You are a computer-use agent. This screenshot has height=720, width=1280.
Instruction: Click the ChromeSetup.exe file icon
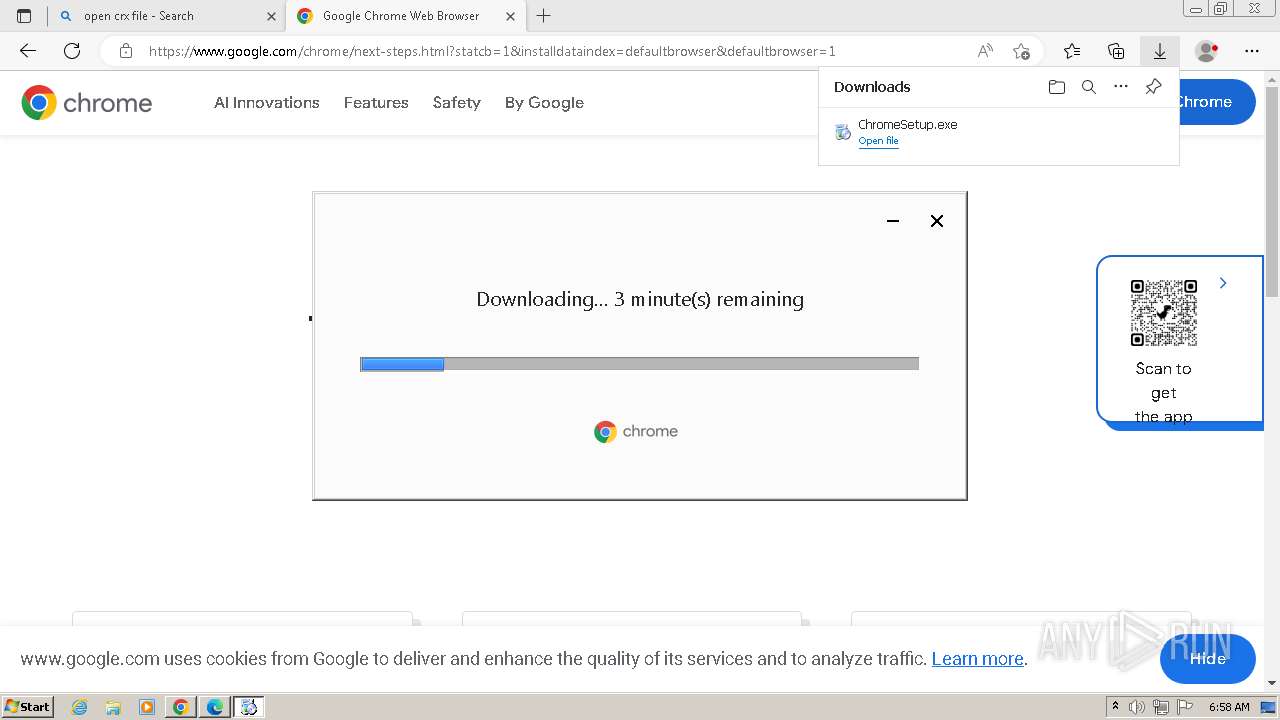(x=843, y=132)
